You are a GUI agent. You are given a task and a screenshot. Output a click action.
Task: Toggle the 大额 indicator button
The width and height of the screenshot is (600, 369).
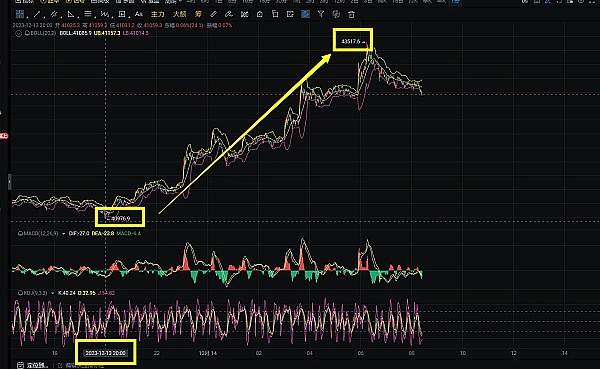[179, 15]
